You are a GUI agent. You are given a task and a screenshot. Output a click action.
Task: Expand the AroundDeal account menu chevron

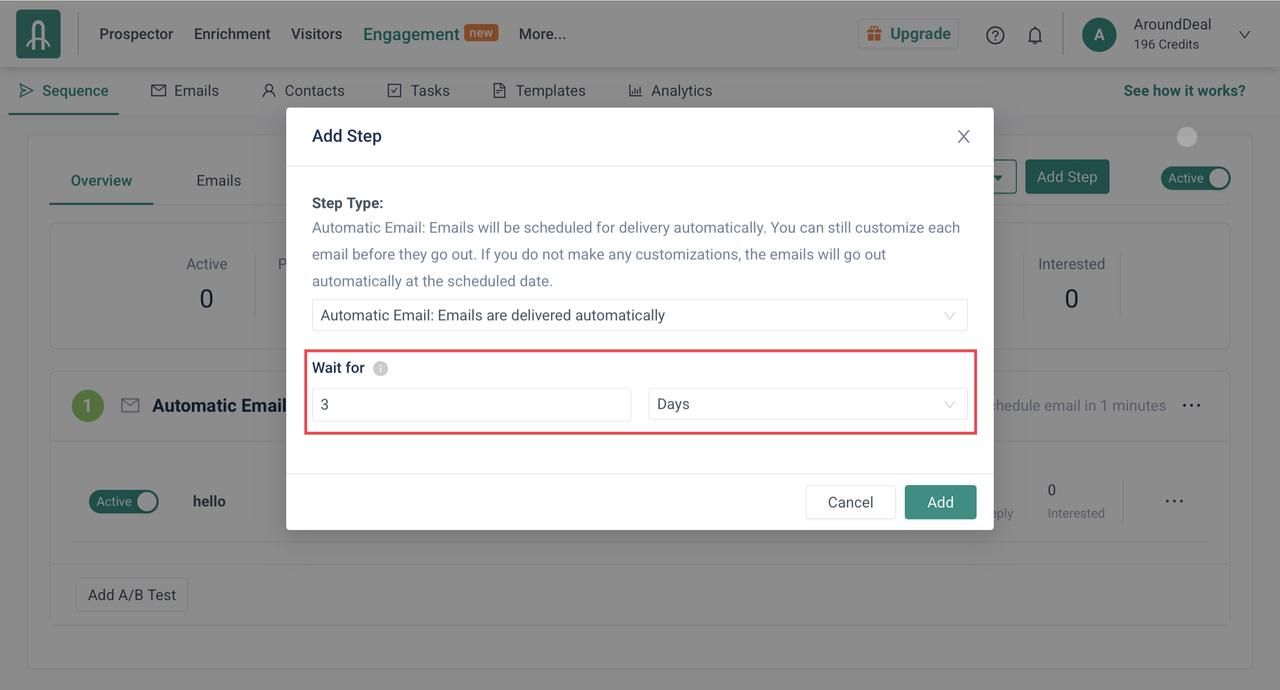(1244, 35)
